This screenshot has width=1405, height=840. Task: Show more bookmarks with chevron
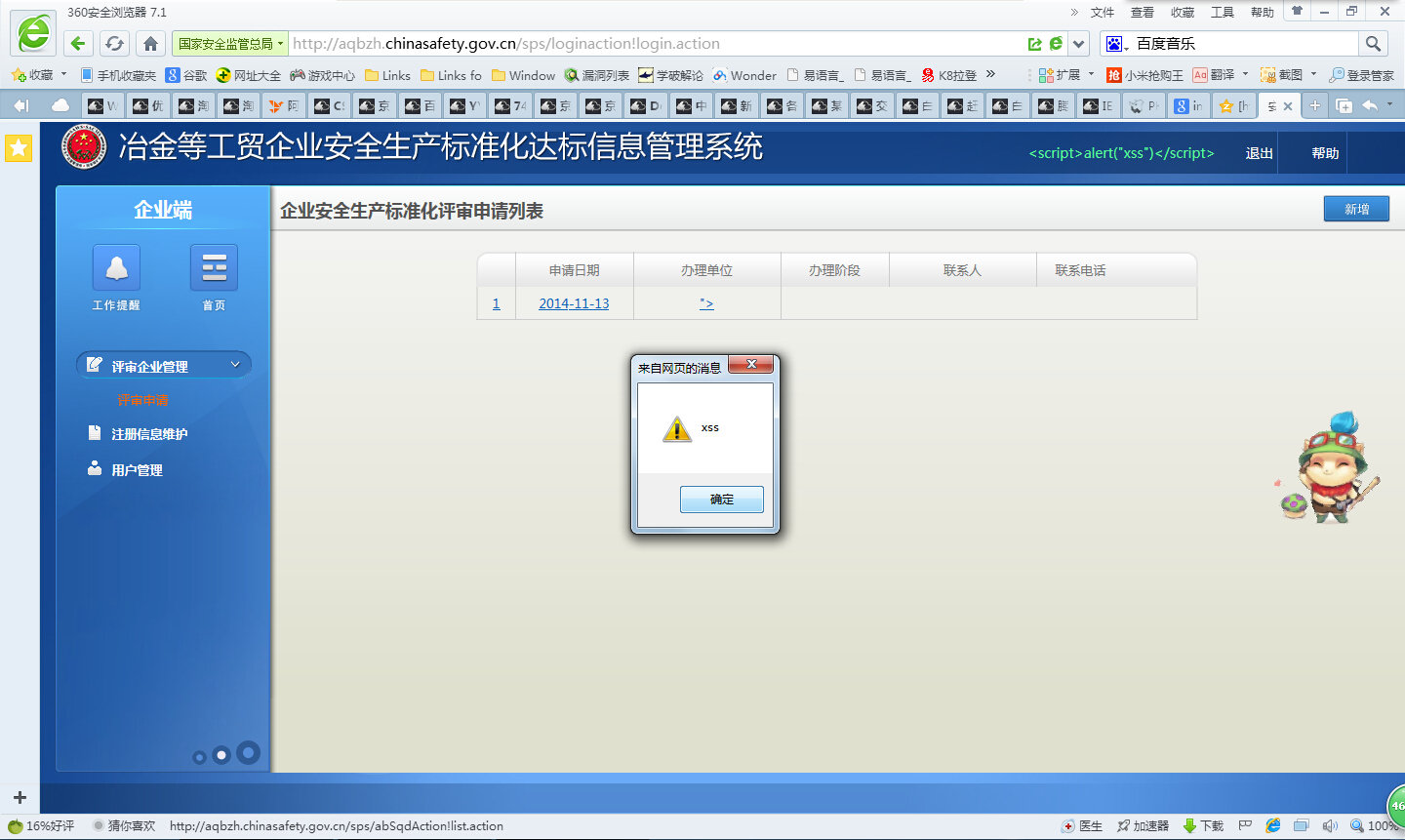(990, 74)
